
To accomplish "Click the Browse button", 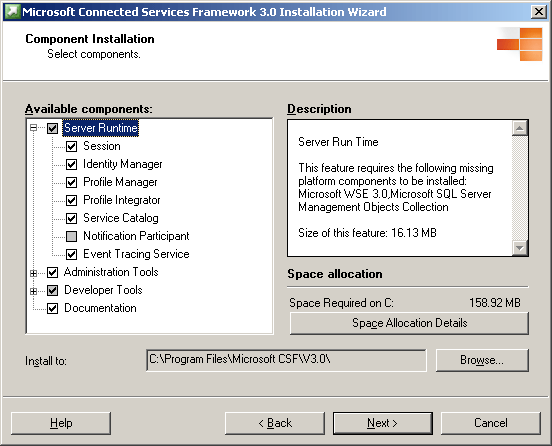I will (482, 360).
